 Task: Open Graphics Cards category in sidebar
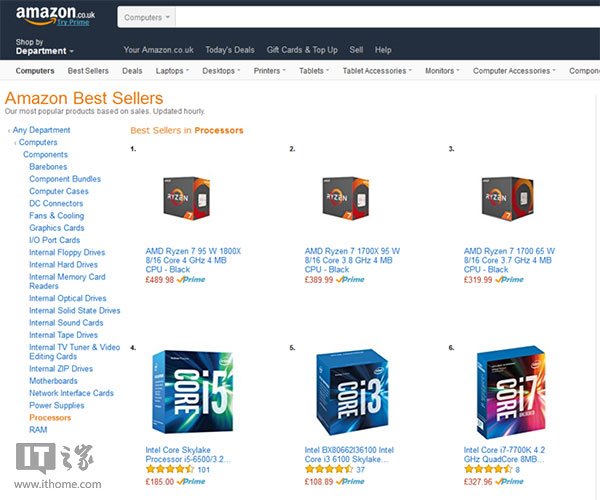(57, 228)
